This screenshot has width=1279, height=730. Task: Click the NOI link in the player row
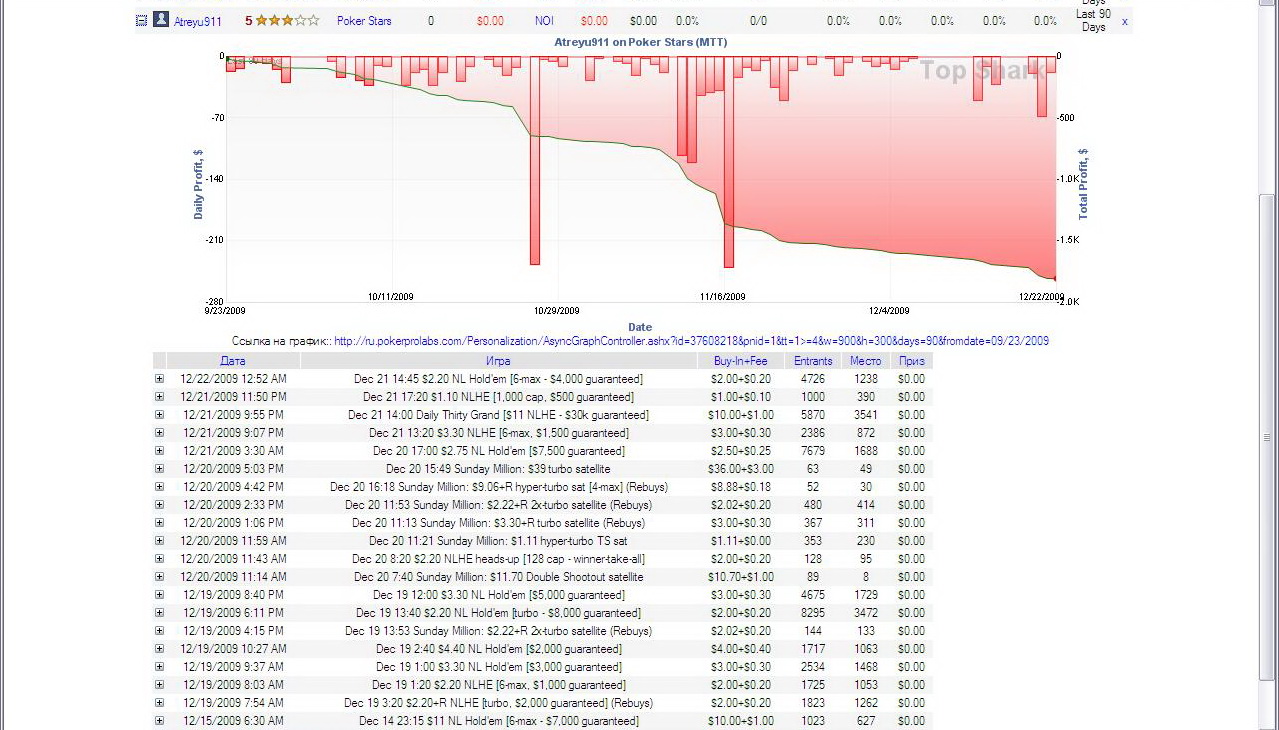click(x=544, y=21)
